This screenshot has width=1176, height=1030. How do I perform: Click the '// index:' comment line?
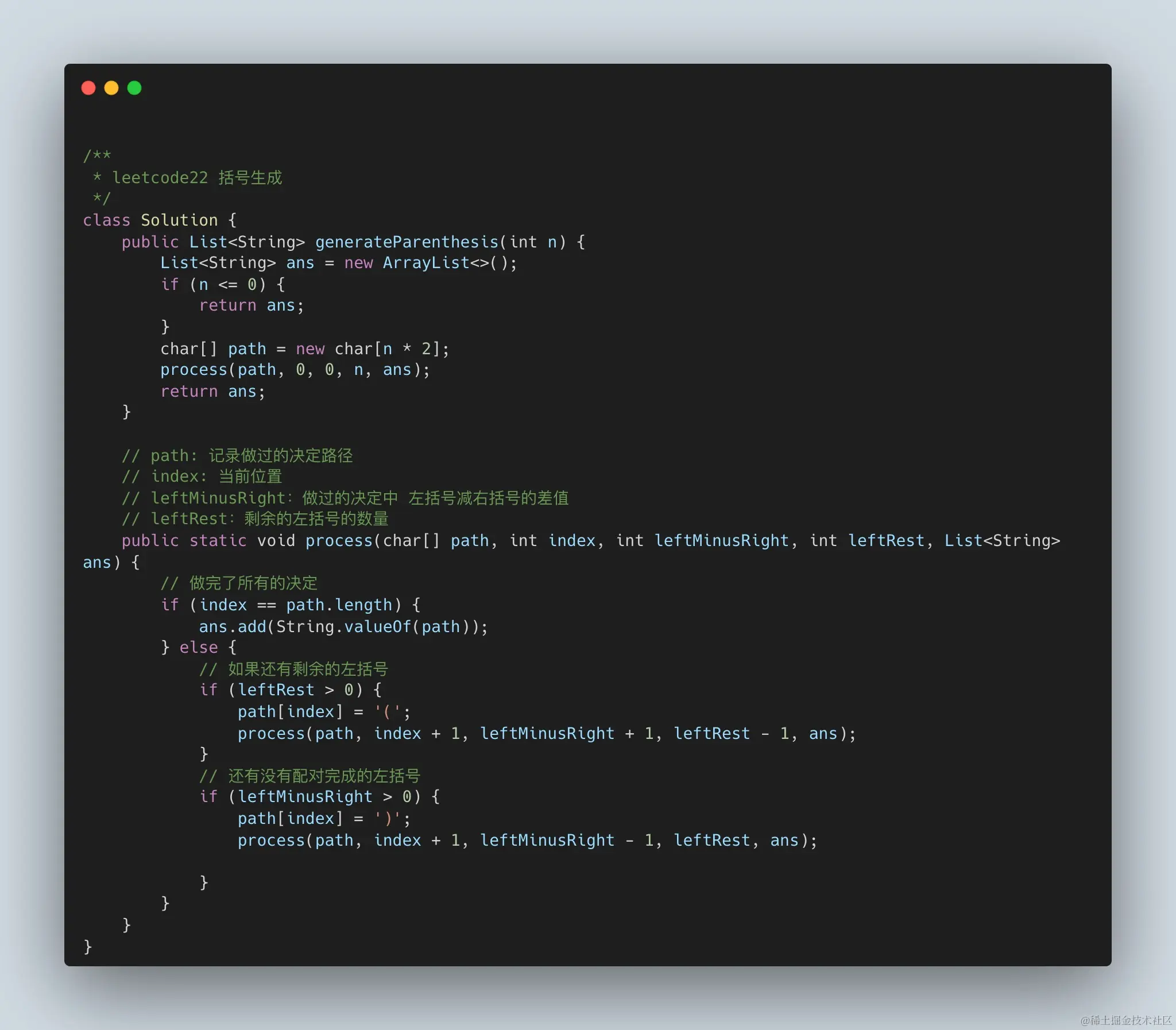point(201,477)
